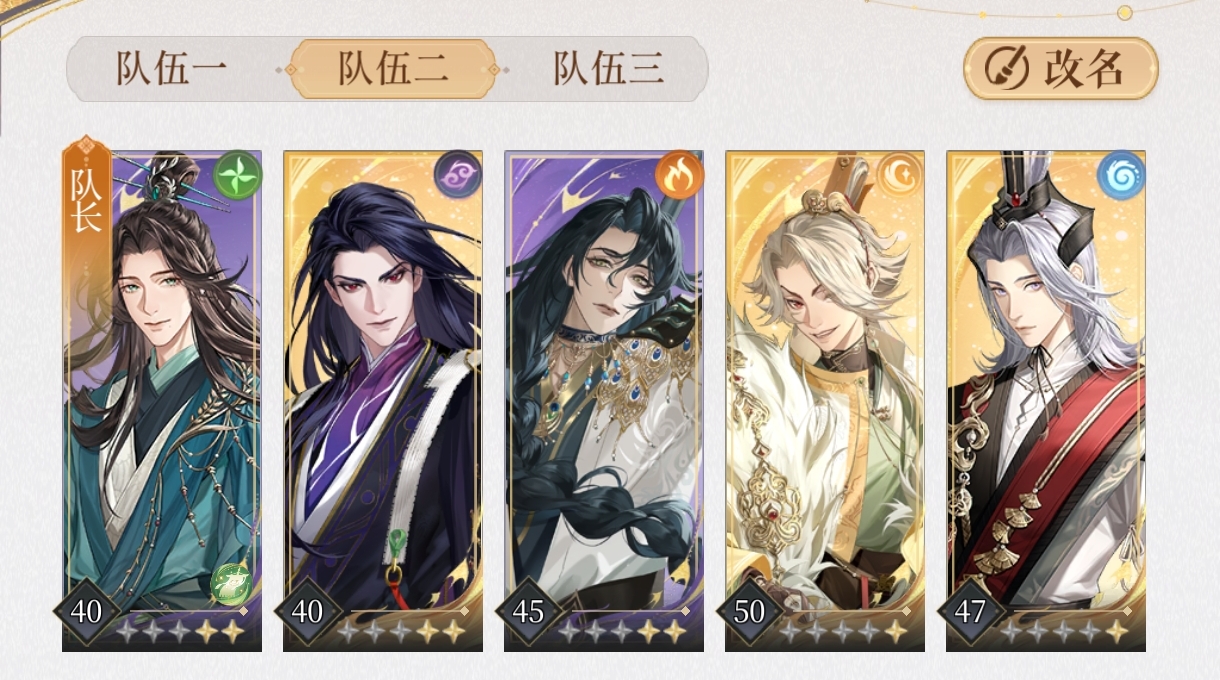
Task: Click the green orb badge on first card
Action: point(232,583)
